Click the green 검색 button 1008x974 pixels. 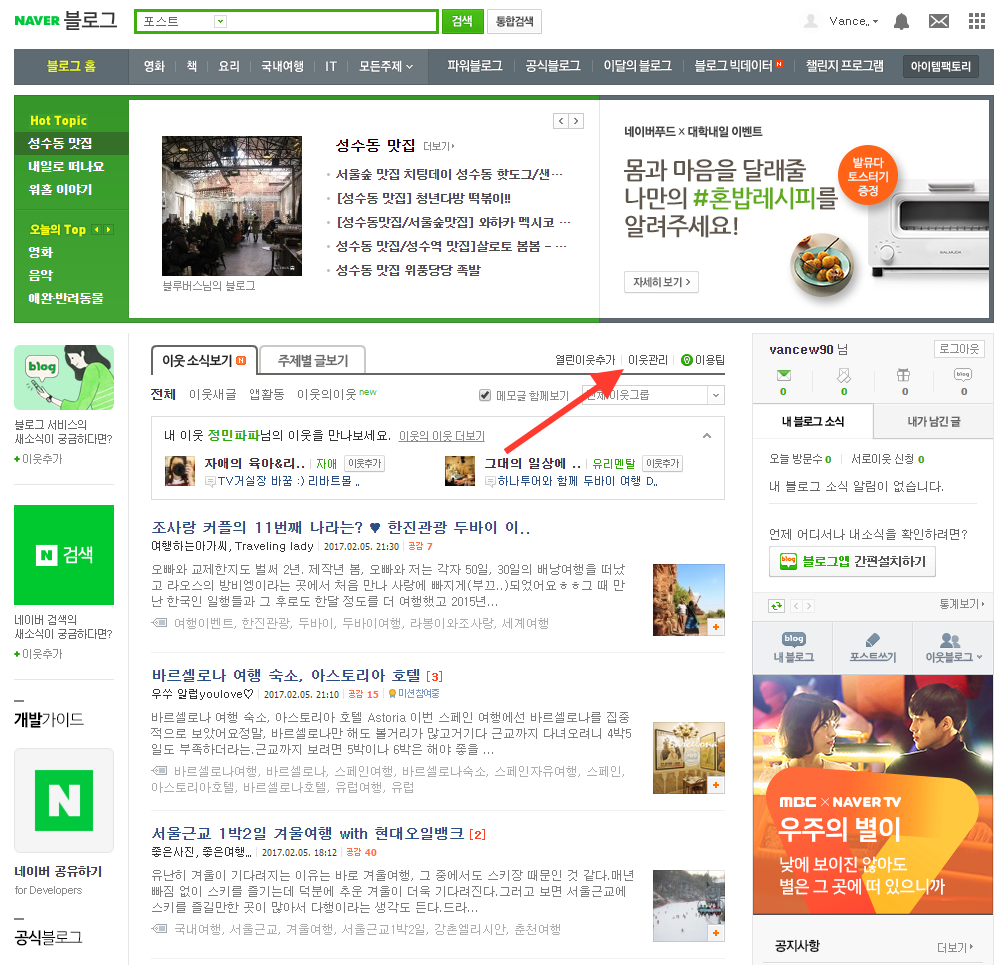coord(462,21)
